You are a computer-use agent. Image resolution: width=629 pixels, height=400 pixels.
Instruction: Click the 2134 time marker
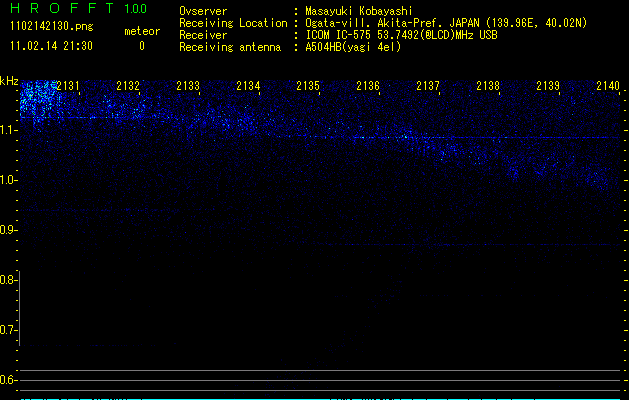tap(248, 86)
